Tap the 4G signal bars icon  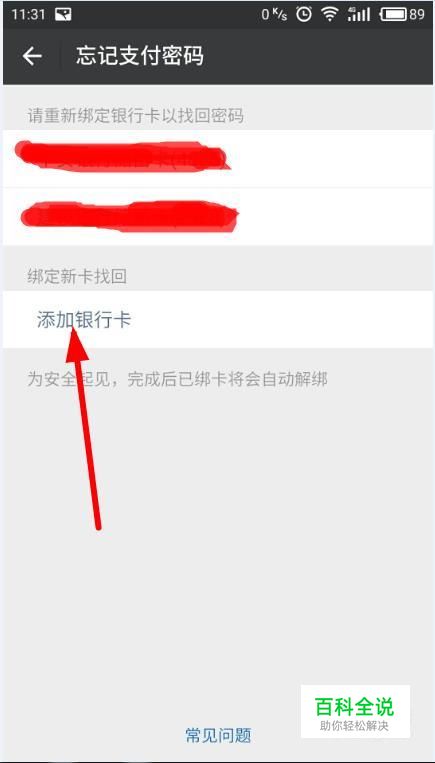[359, 15]
